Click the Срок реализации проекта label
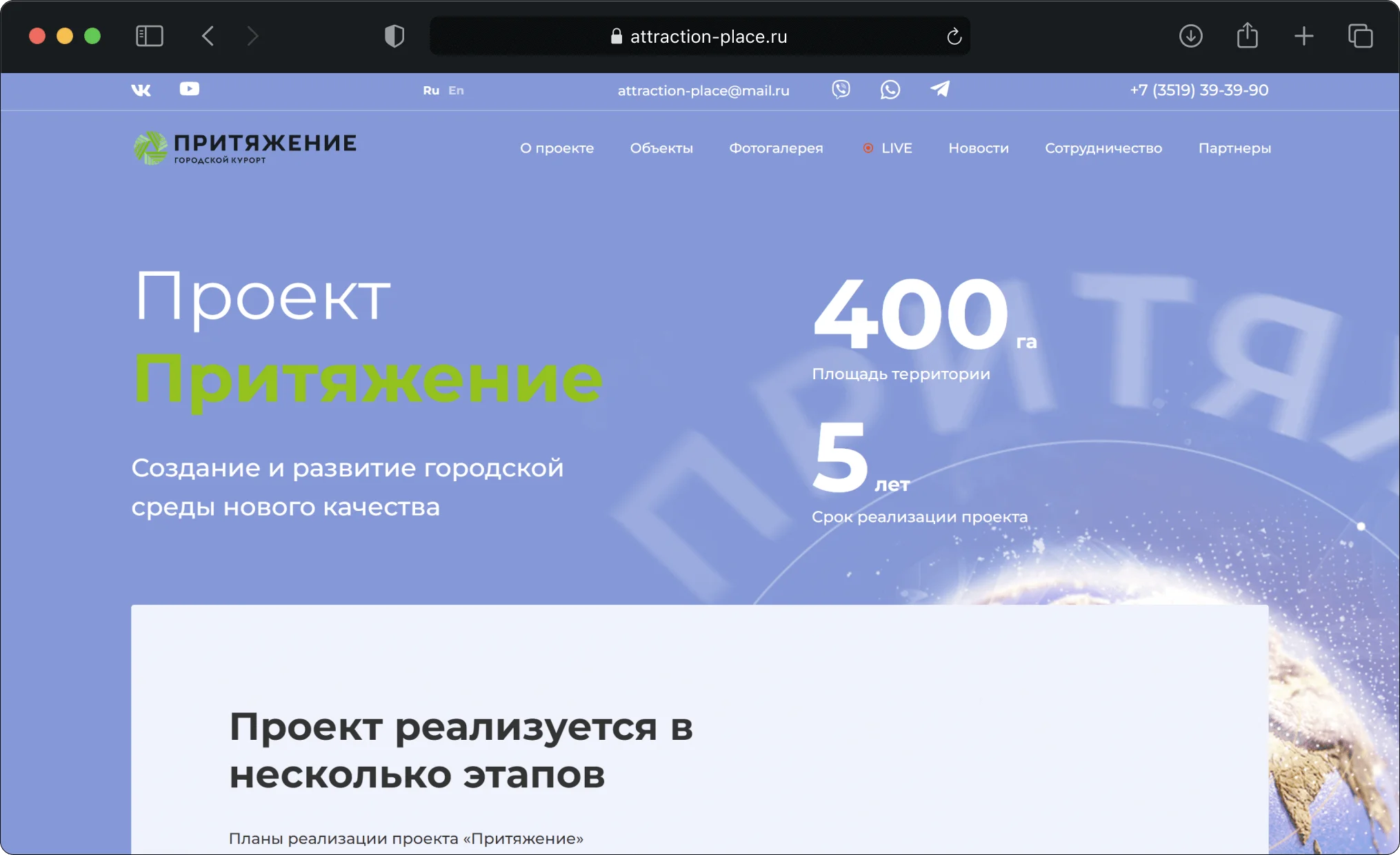This screenshot has width=1400, height=855. (919, 516)
